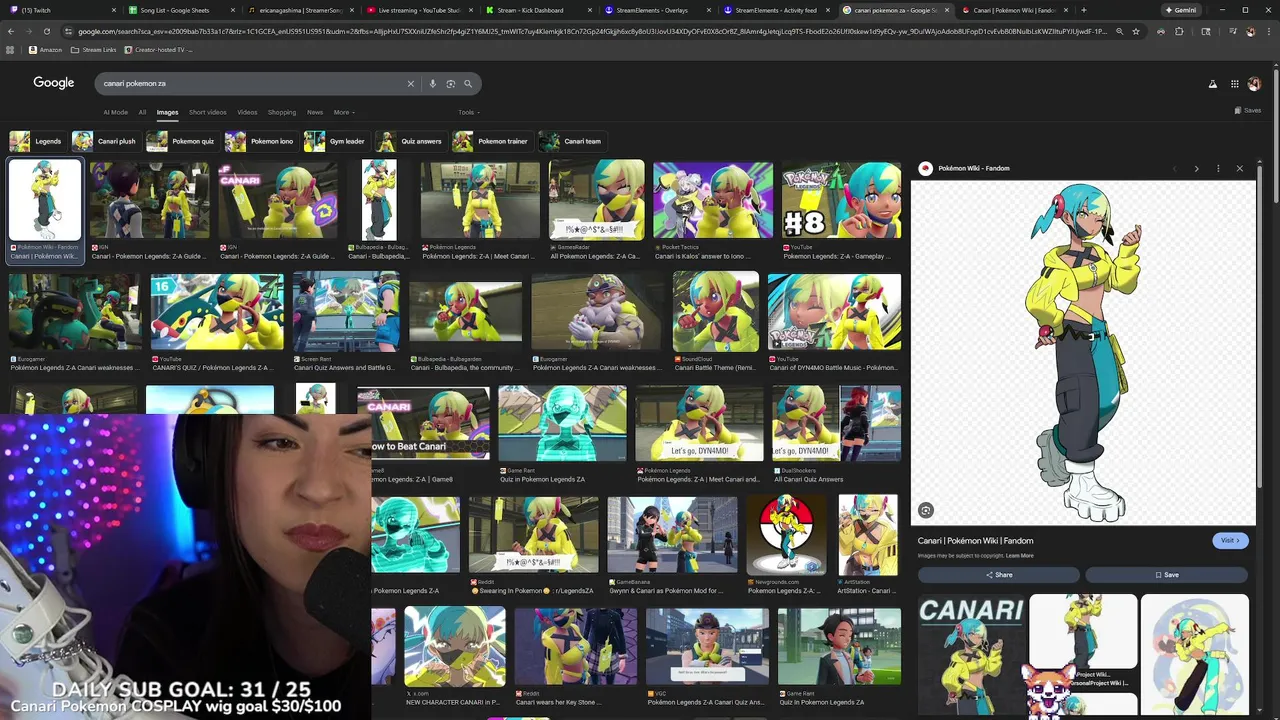Save the previewed Canari image
The height and width of the screenshot is (720, 1280).
point(1167,575)
